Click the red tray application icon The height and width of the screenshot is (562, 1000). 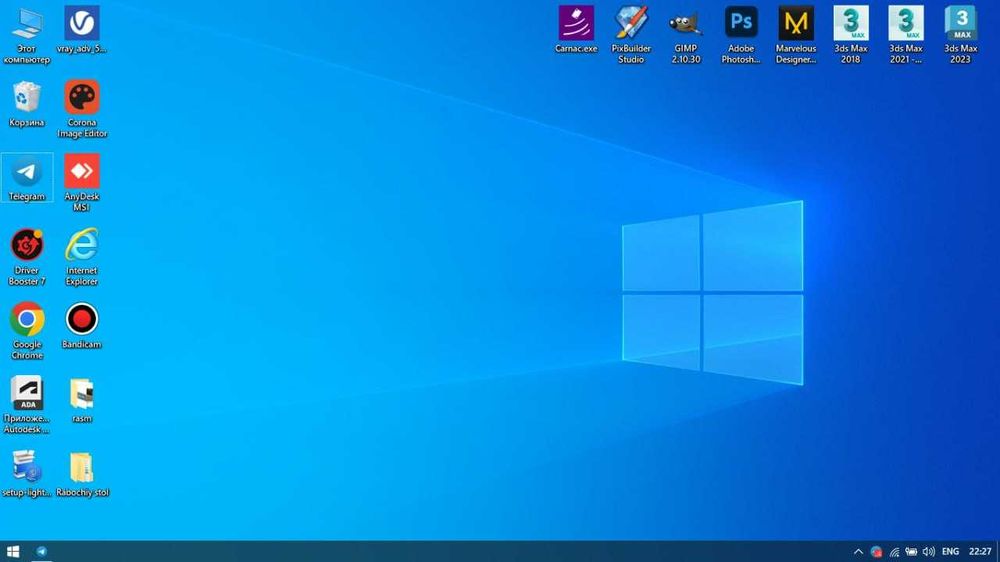[x=876, y=552]
